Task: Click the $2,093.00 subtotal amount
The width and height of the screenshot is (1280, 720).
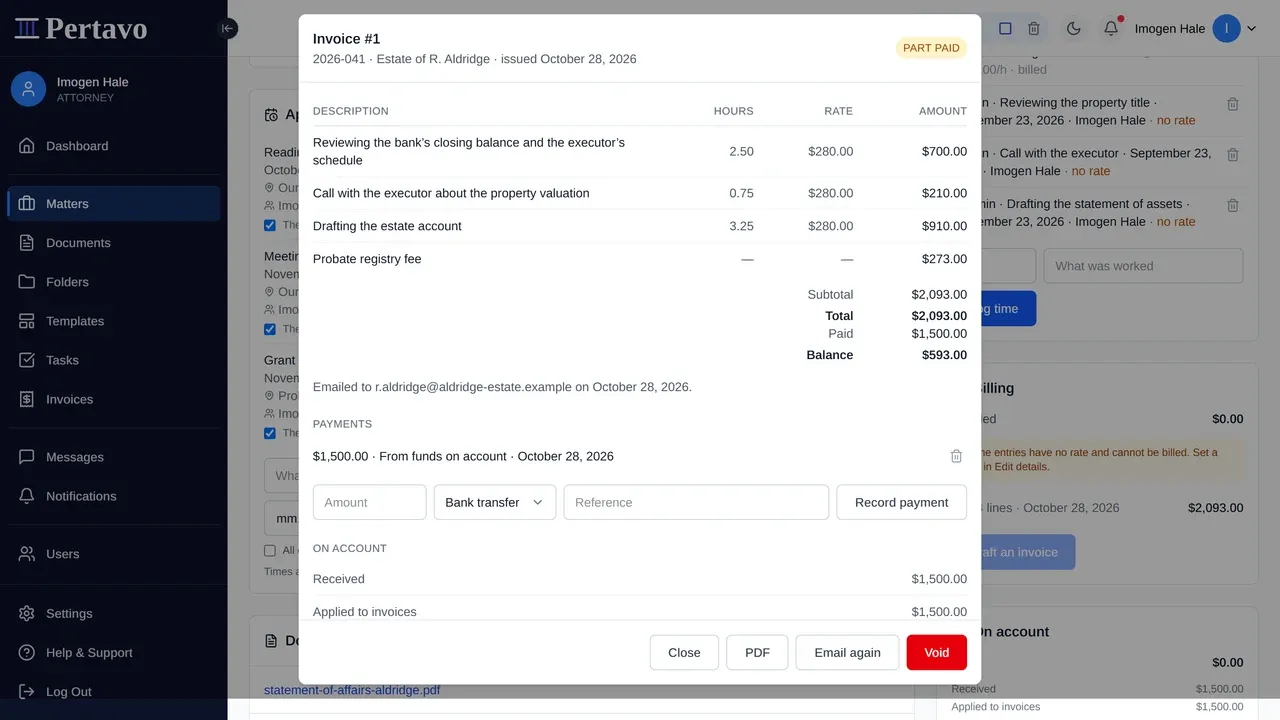Action: coord(939,294)
